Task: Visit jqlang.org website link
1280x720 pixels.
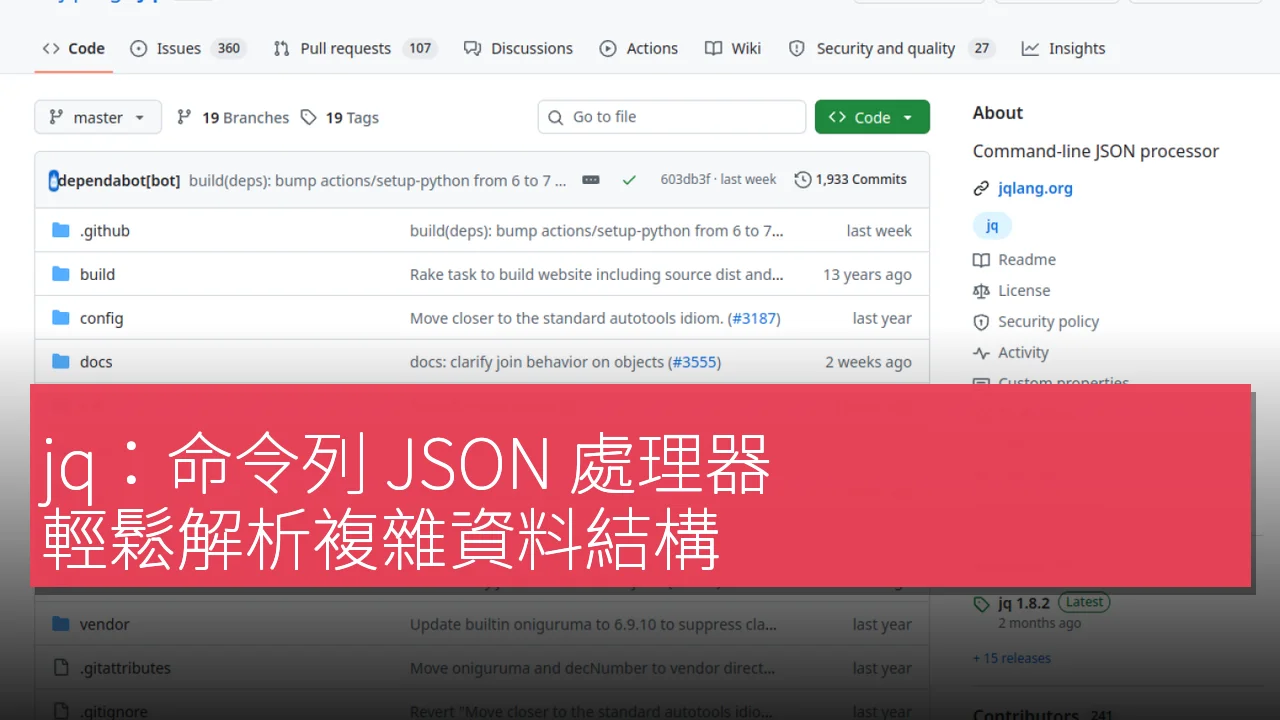Action: (x=1035, y=188)
